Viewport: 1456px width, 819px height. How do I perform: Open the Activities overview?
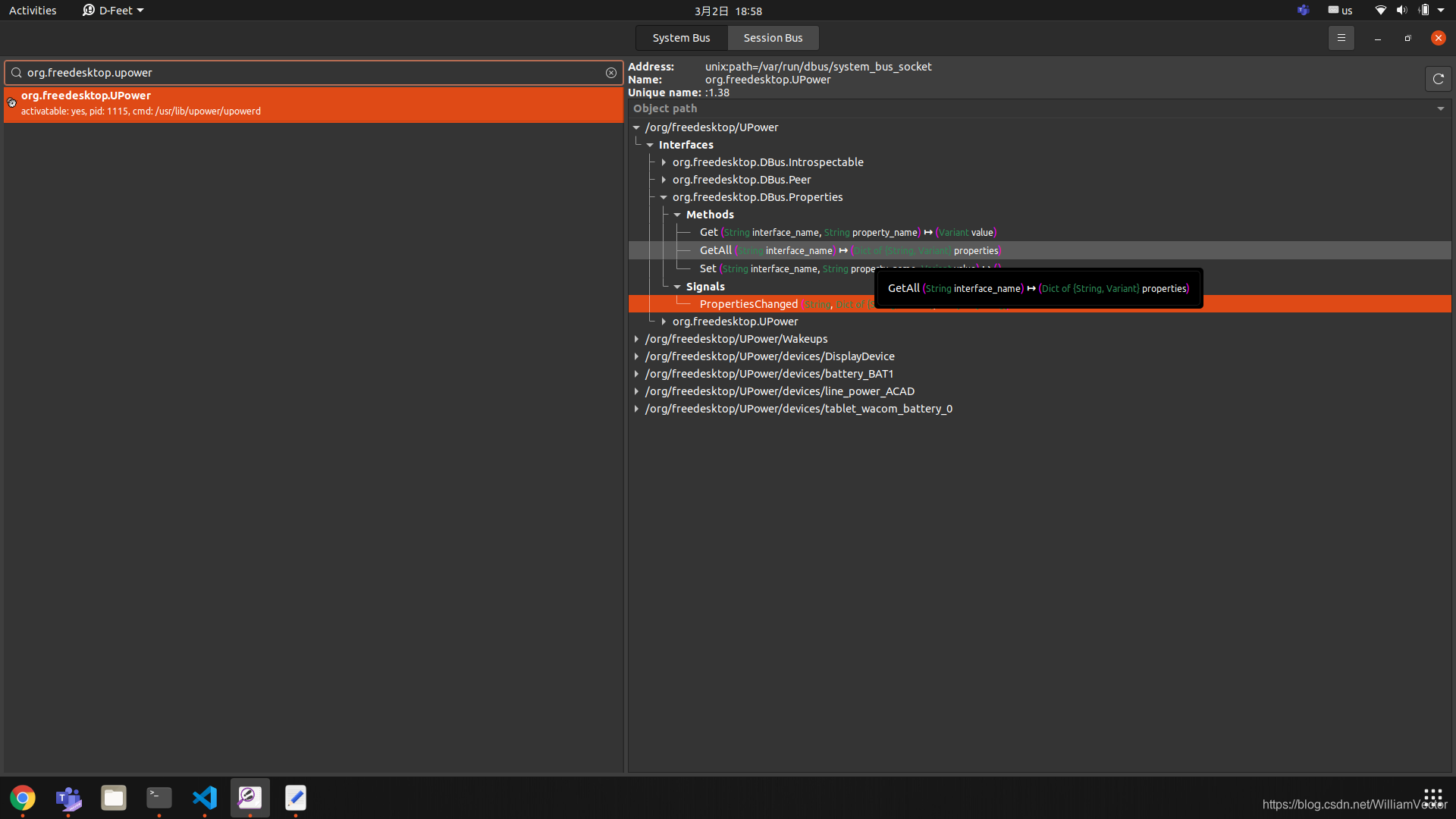pyautogui.click(x=33, y=11)
